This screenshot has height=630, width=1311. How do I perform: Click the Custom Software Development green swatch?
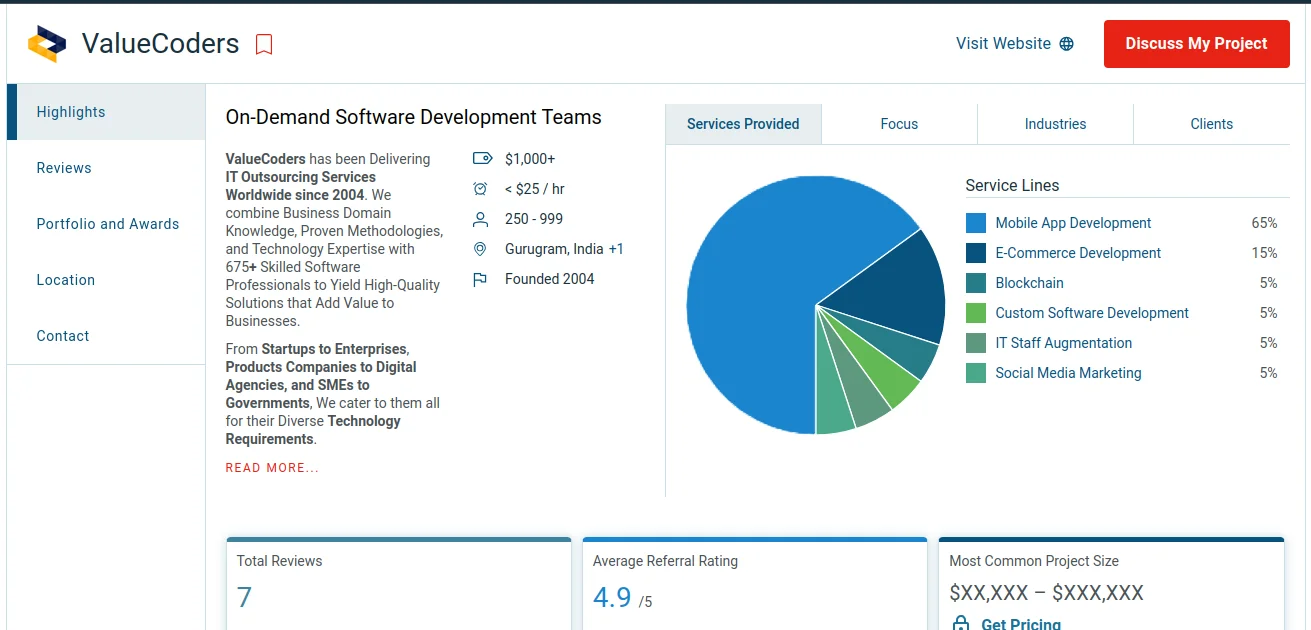(x=976, y=313)
